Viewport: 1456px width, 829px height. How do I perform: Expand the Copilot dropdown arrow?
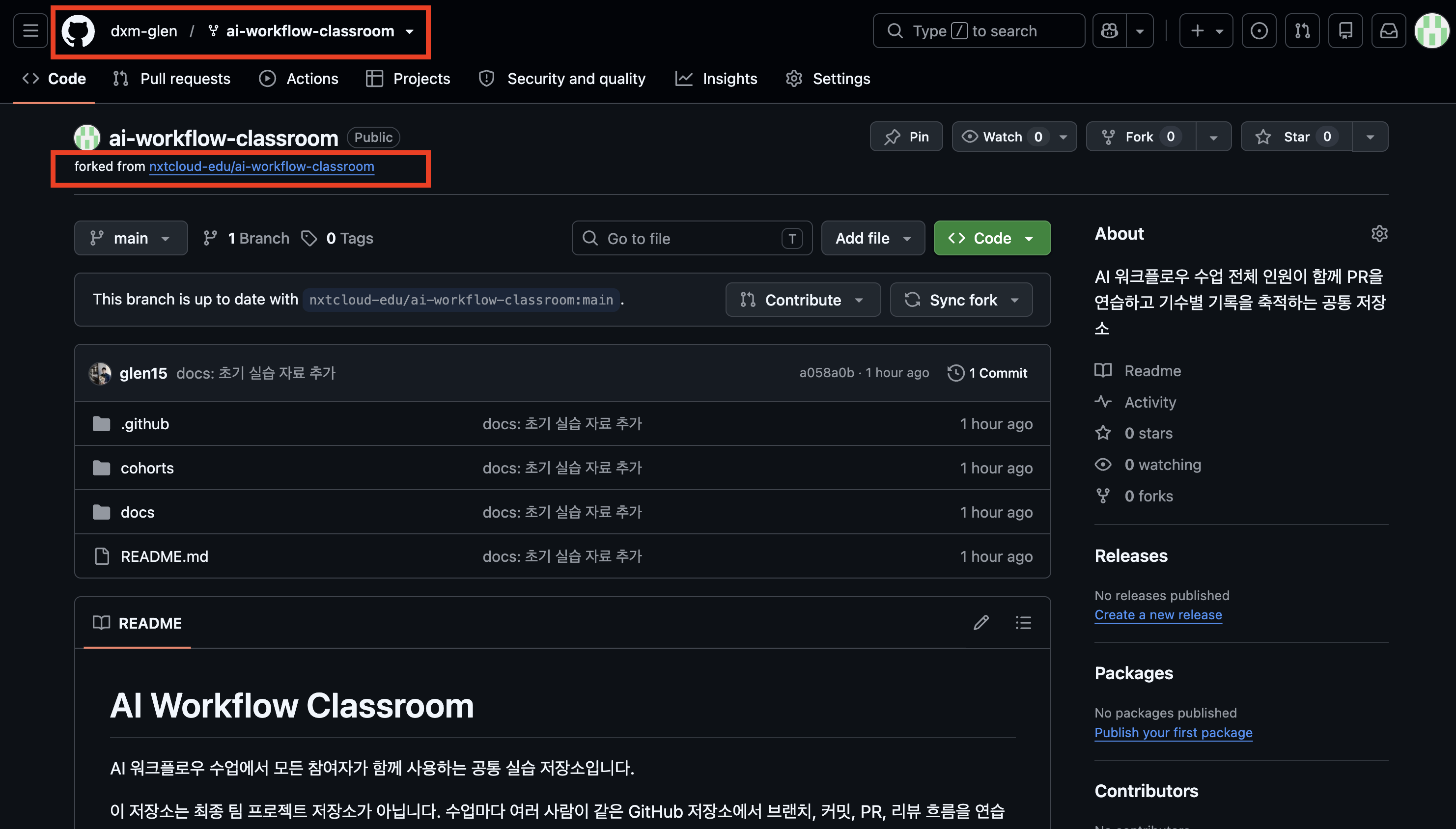click(1140, 31)
